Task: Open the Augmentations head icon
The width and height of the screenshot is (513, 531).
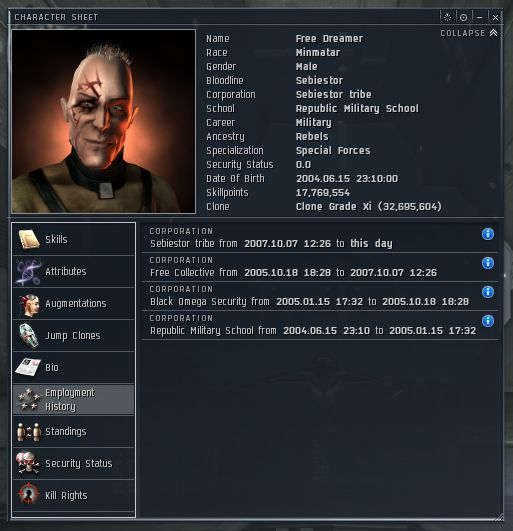Action: click(x=29, y=304)
